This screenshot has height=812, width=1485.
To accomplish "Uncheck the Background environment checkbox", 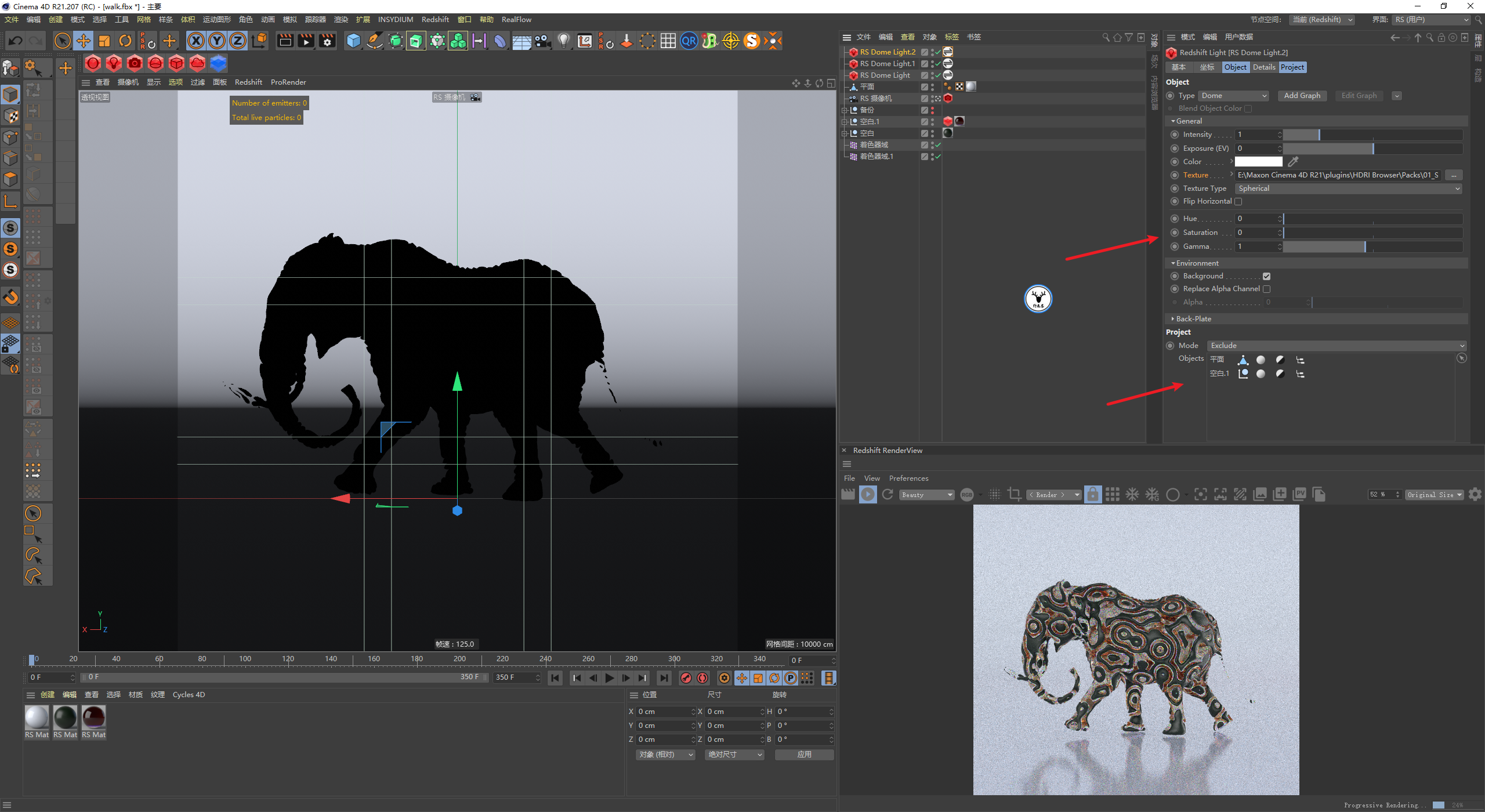I will tap(1266, 277).
